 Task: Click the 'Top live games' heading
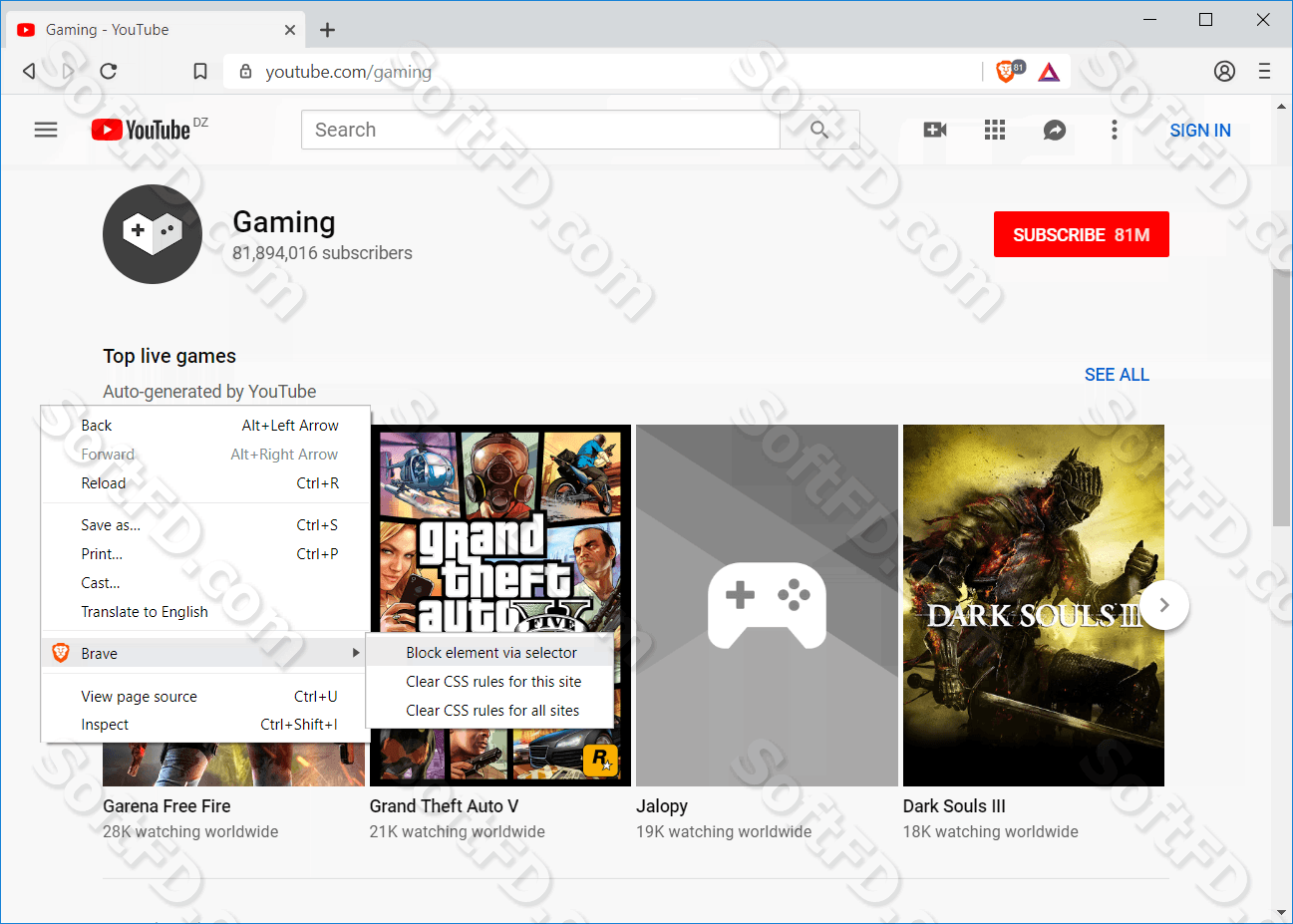point(169,356)
